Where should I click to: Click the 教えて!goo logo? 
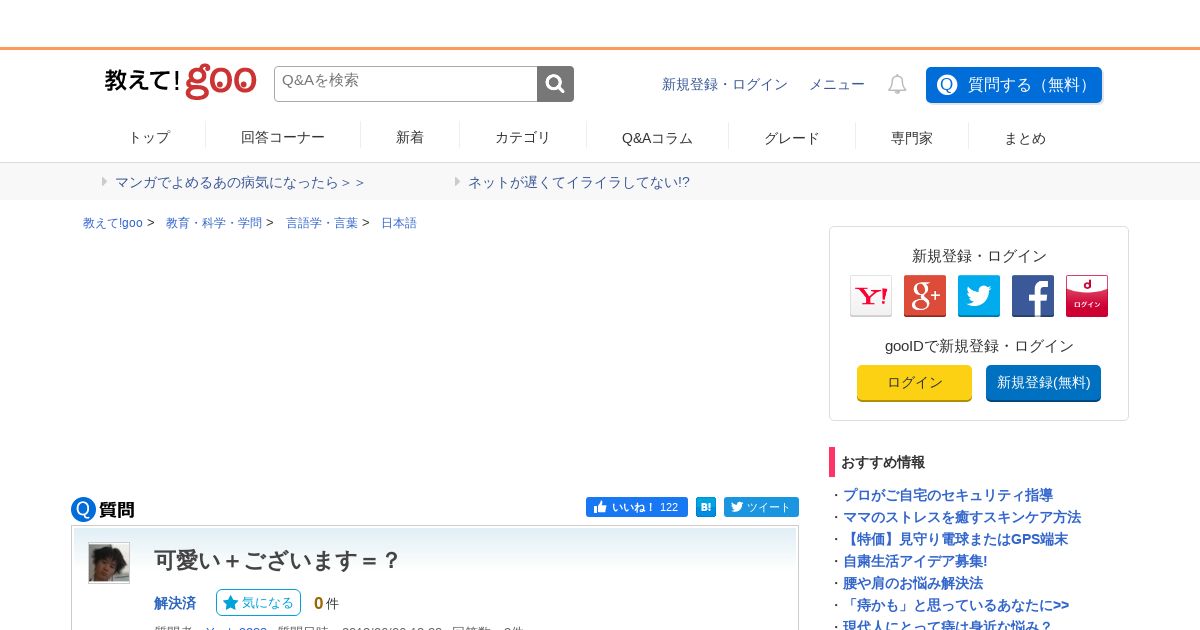pyautogui.click(x=181, y=82)
